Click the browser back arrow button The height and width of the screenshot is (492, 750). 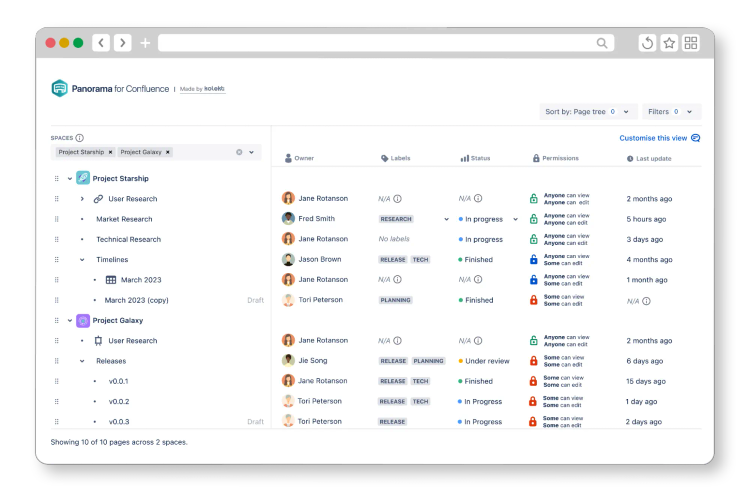pyautogui.click(x=101, y=43)
